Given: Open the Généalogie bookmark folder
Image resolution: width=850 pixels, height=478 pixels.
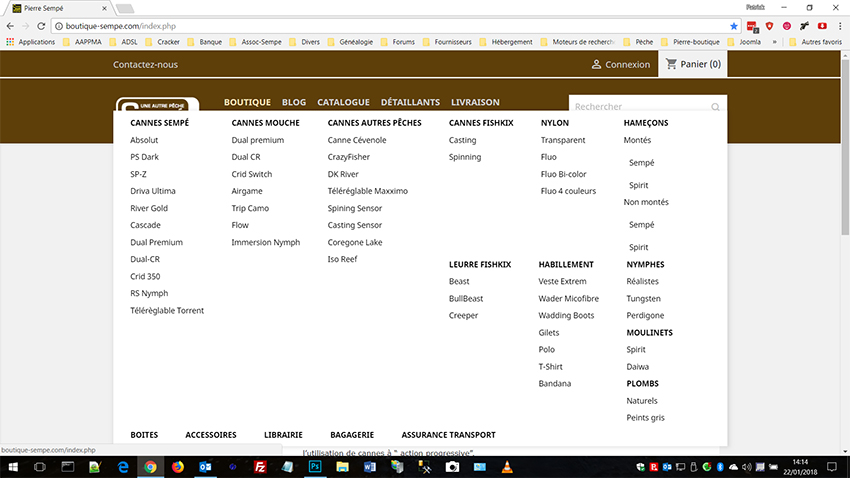Looking at the screenshot, I should tap(350, 42).
